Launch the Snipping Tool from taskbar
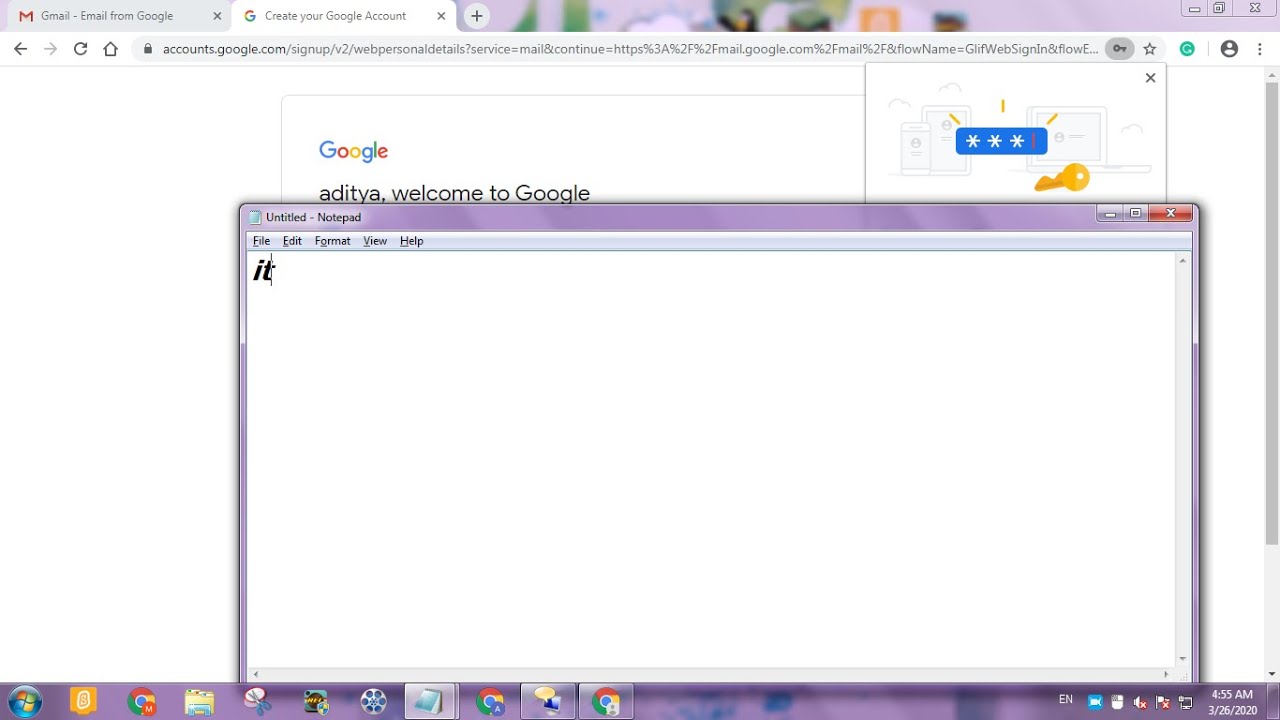The width and height of the screenshot is (1280, 720). pos(258,701)
